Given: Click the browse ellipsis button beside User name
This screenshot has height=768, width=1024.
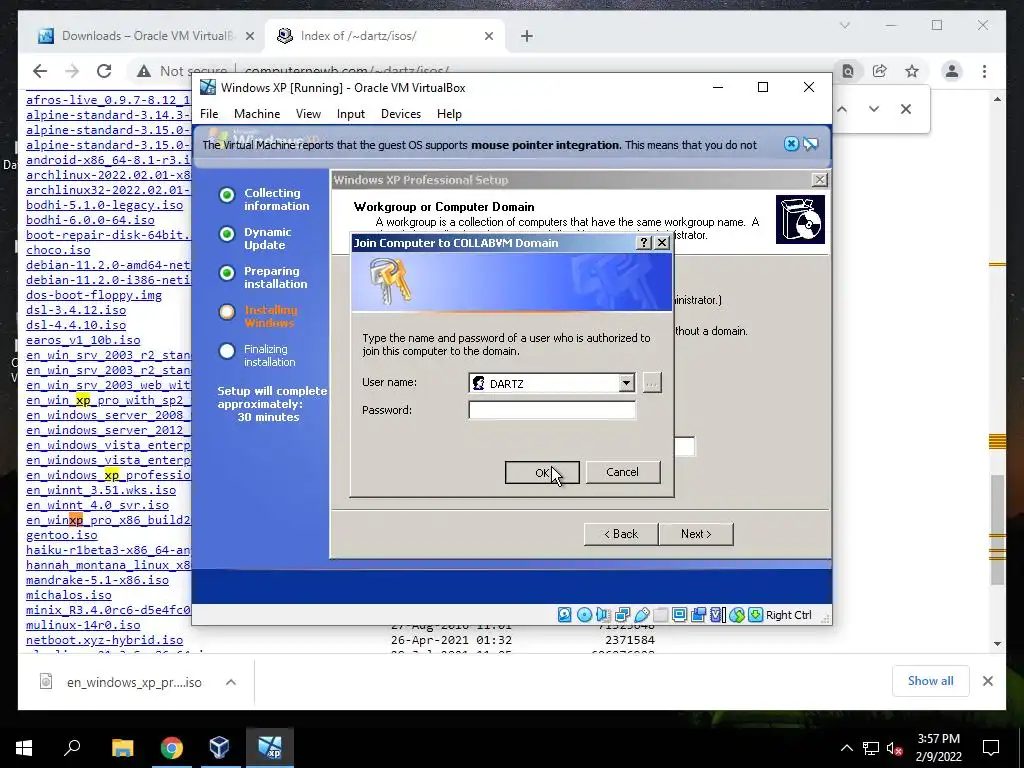Looking at the screenshot, I should (x=651, y=383).
